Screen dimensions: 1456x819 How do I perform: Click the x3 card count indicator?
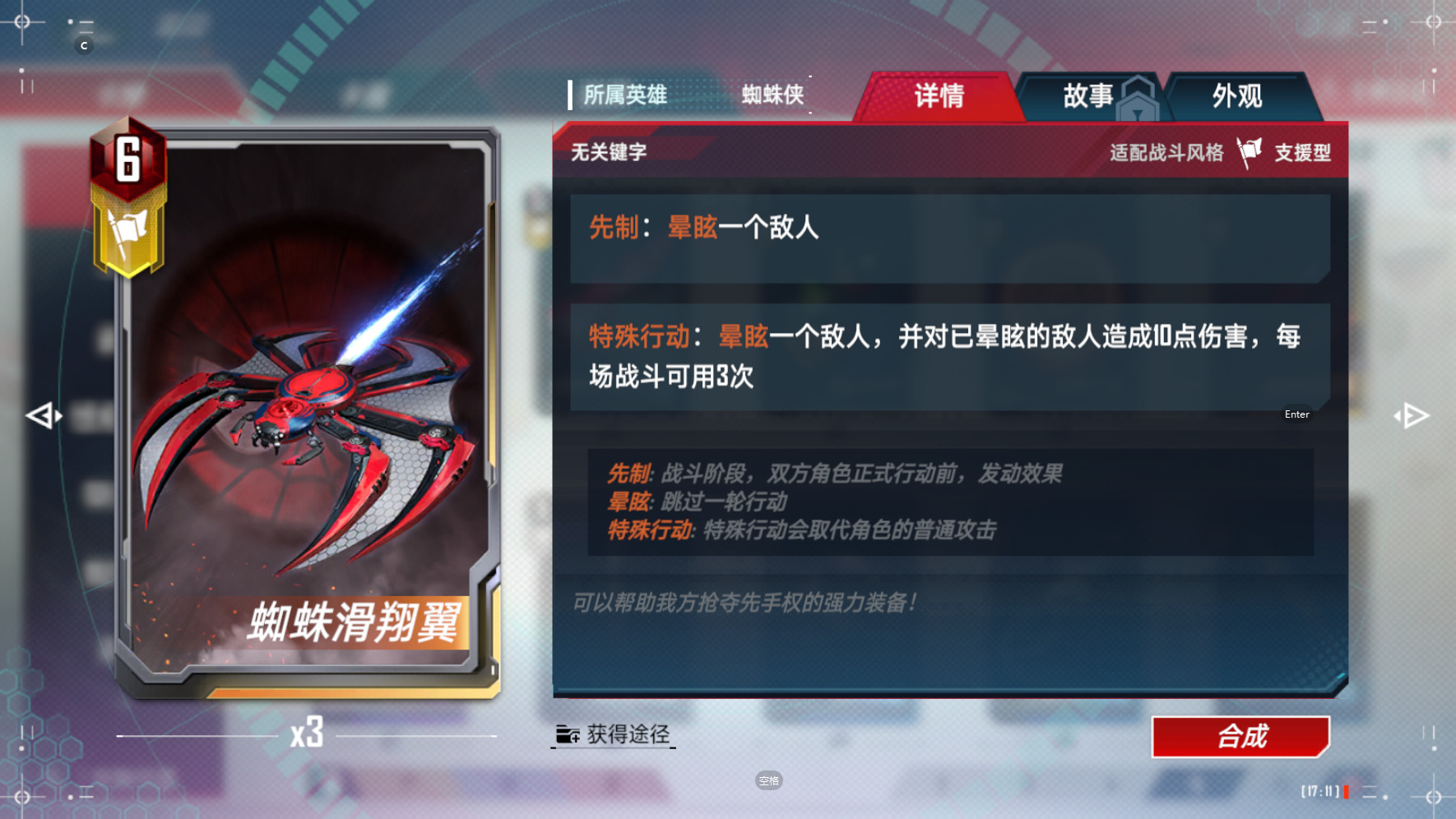click(x=307, y=733)
